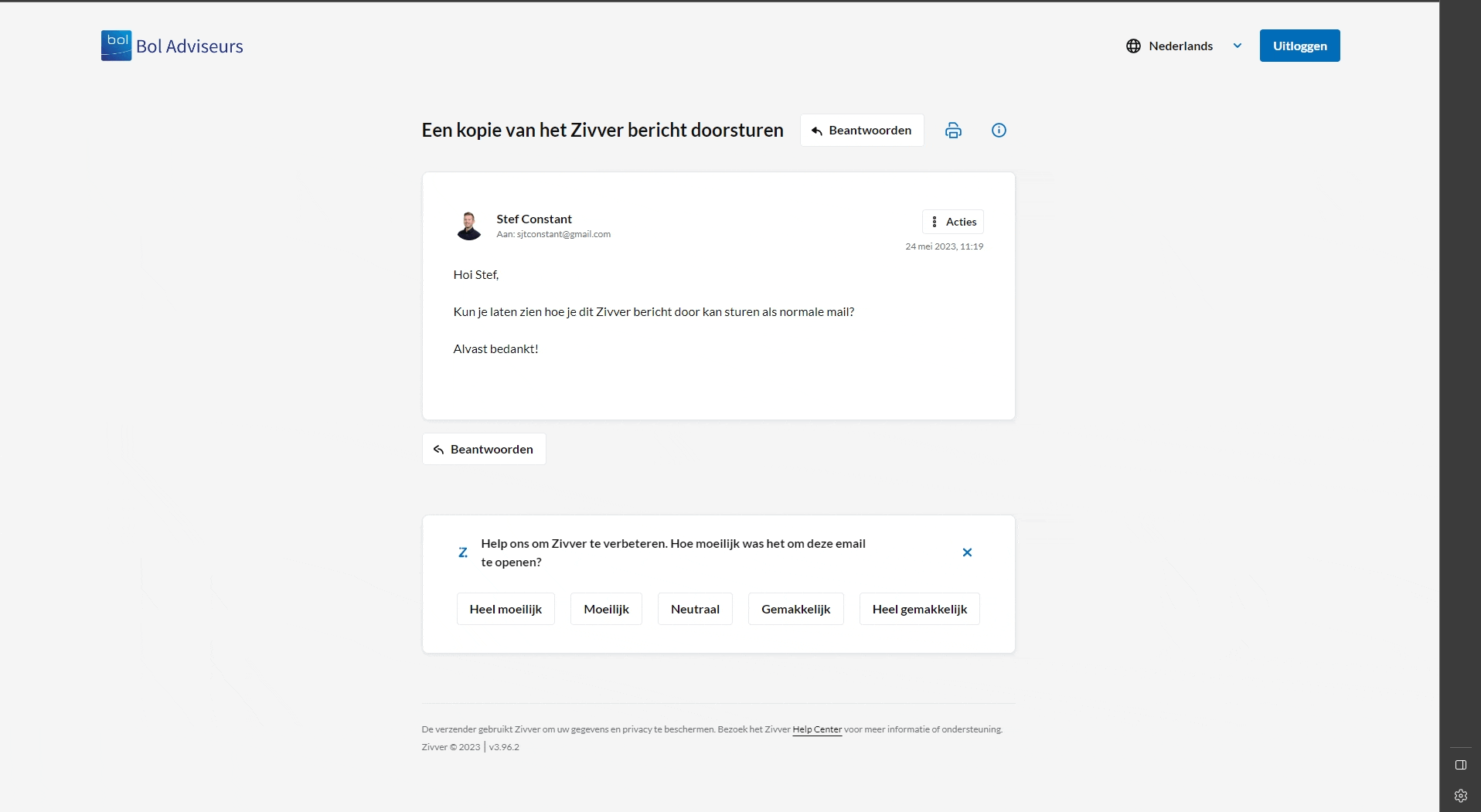This screenshot has width=1481, height=812.
Task: Click the Zivver Z logo icon
Action: (463, 552)
